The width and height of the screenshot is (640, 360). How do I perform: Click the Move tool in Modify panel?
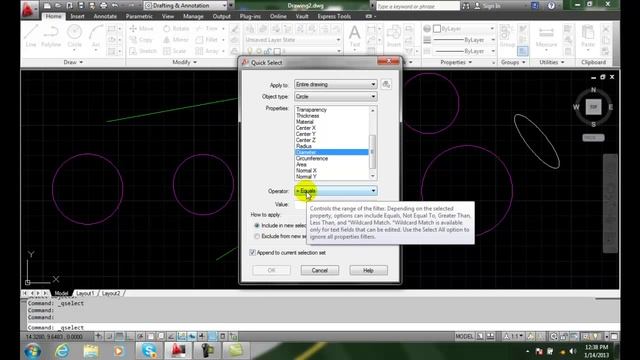pos(141,29)
